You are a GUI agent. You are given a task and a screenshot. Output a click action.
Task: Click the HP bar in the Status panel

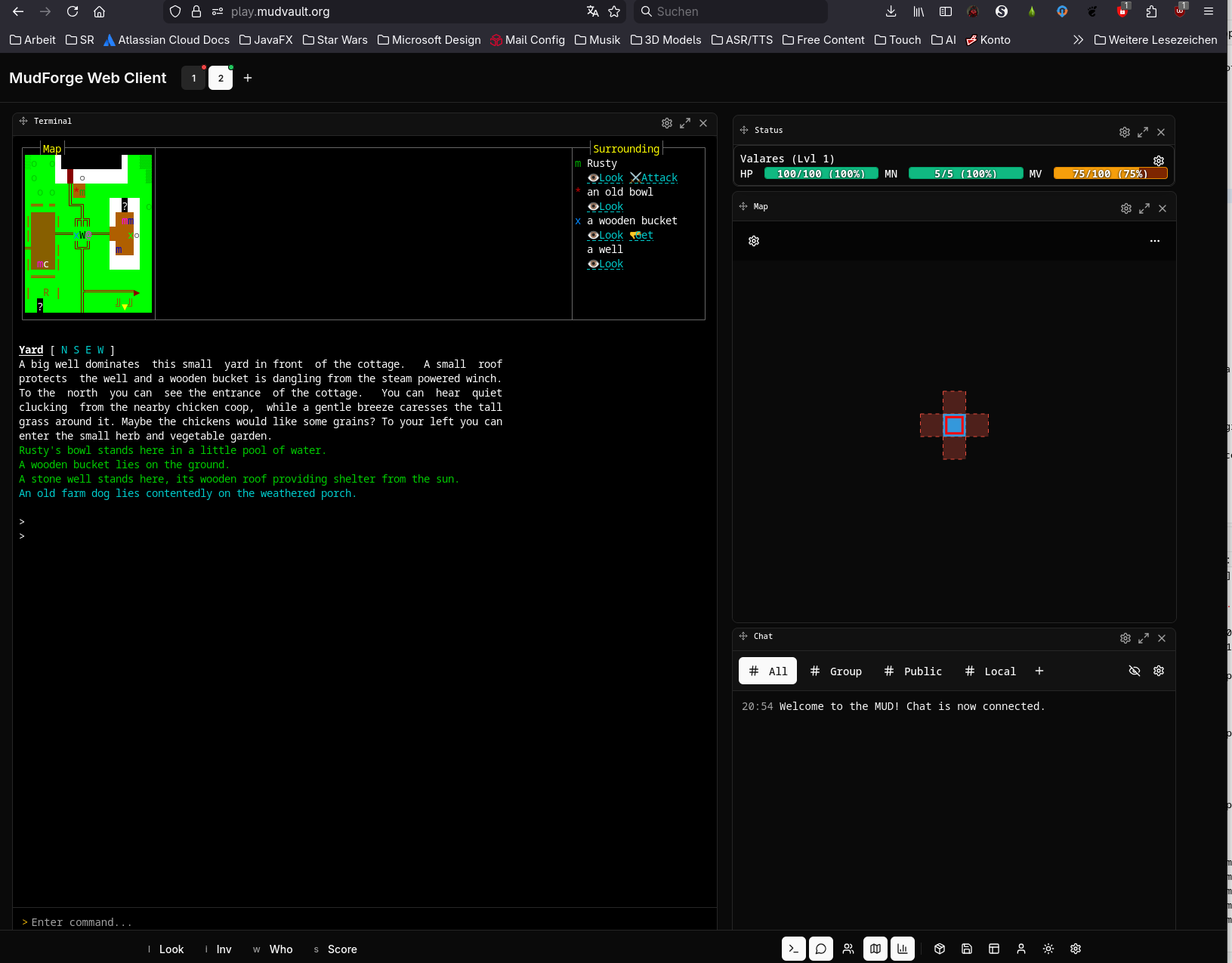pyautogui.click(x=820, y=173)
